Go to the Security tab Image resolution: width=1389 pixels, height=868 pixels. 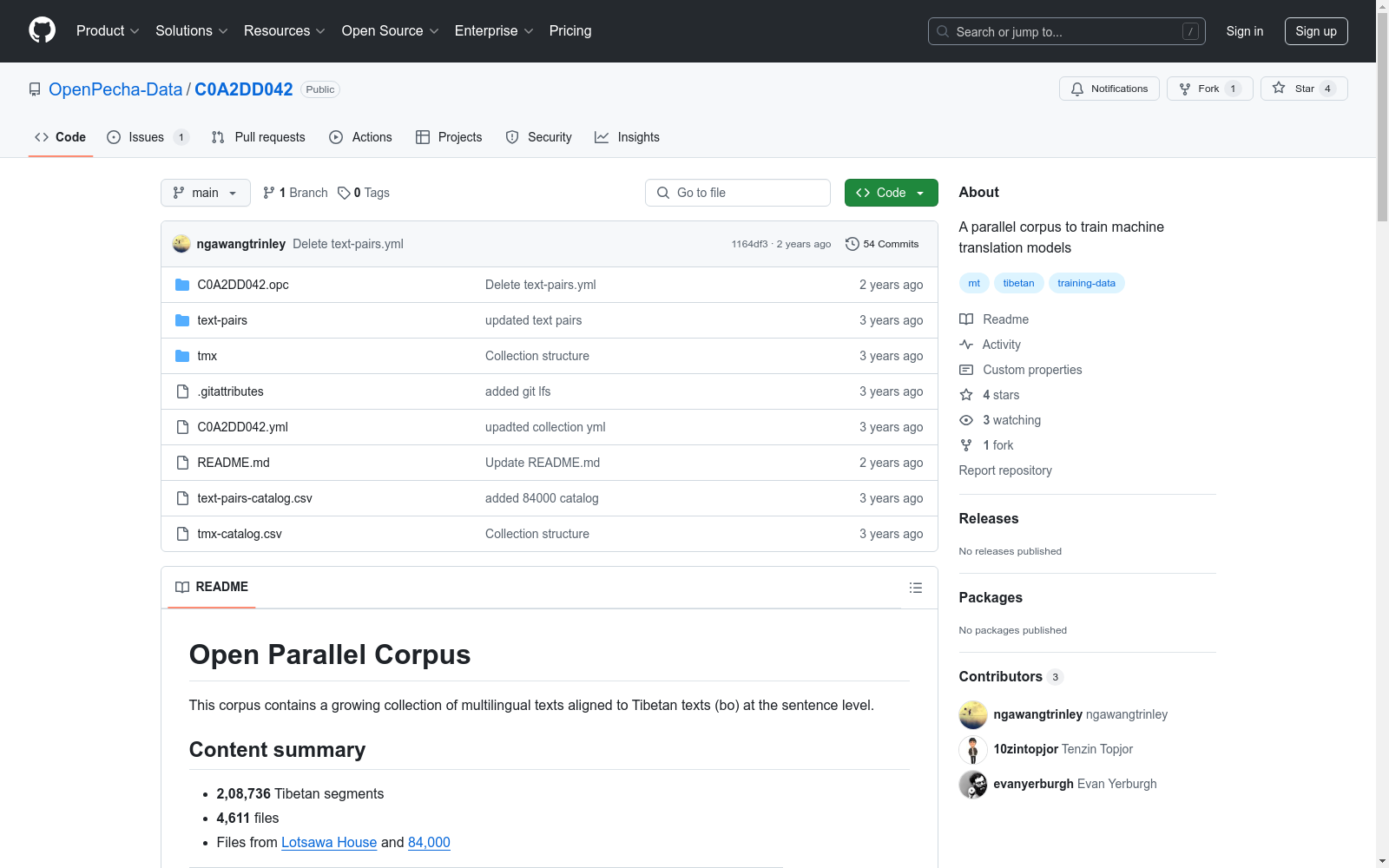(x=539, y=137)
